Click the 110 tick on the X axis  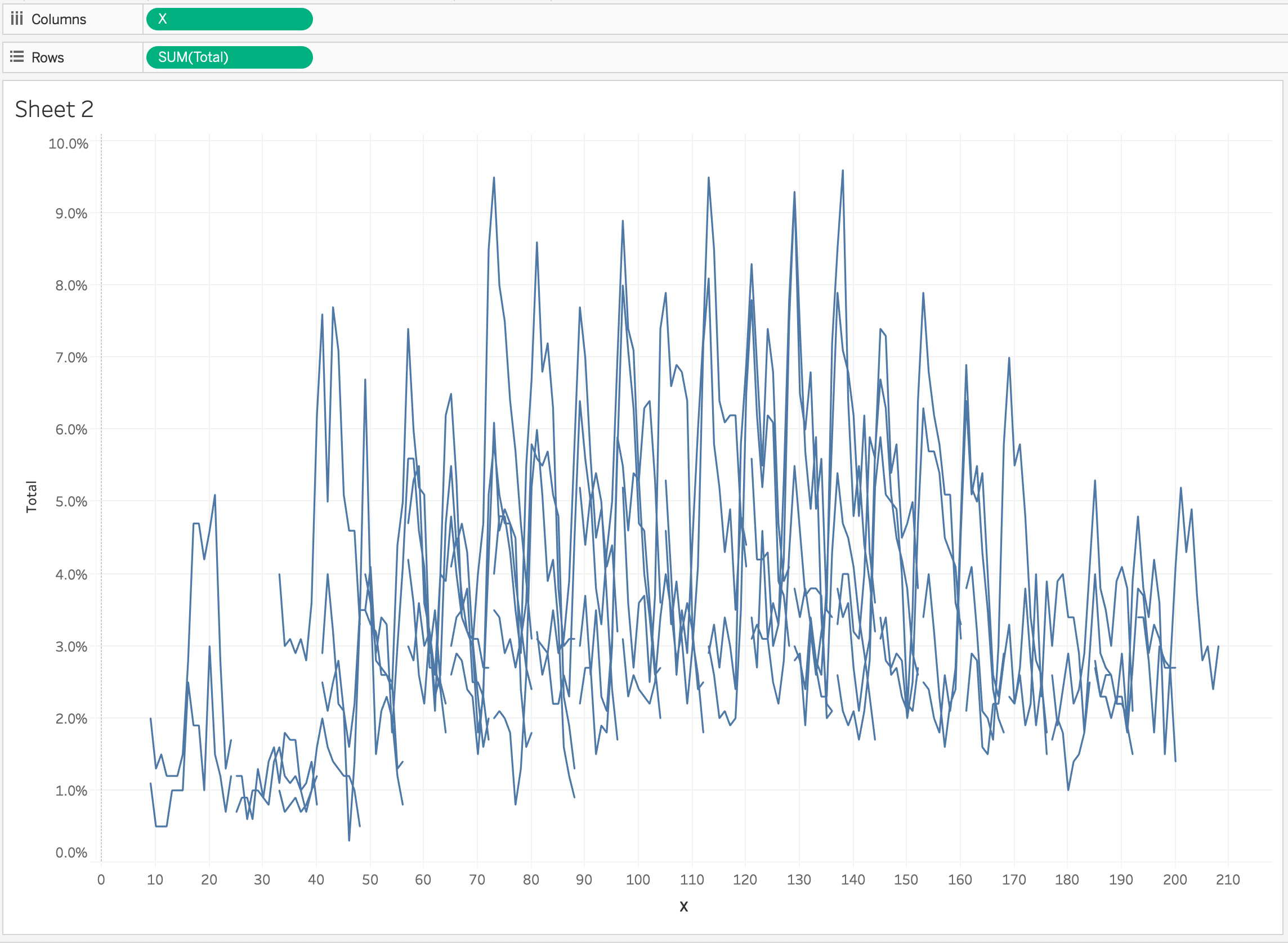pyautogui.click(x=692, y=879)
